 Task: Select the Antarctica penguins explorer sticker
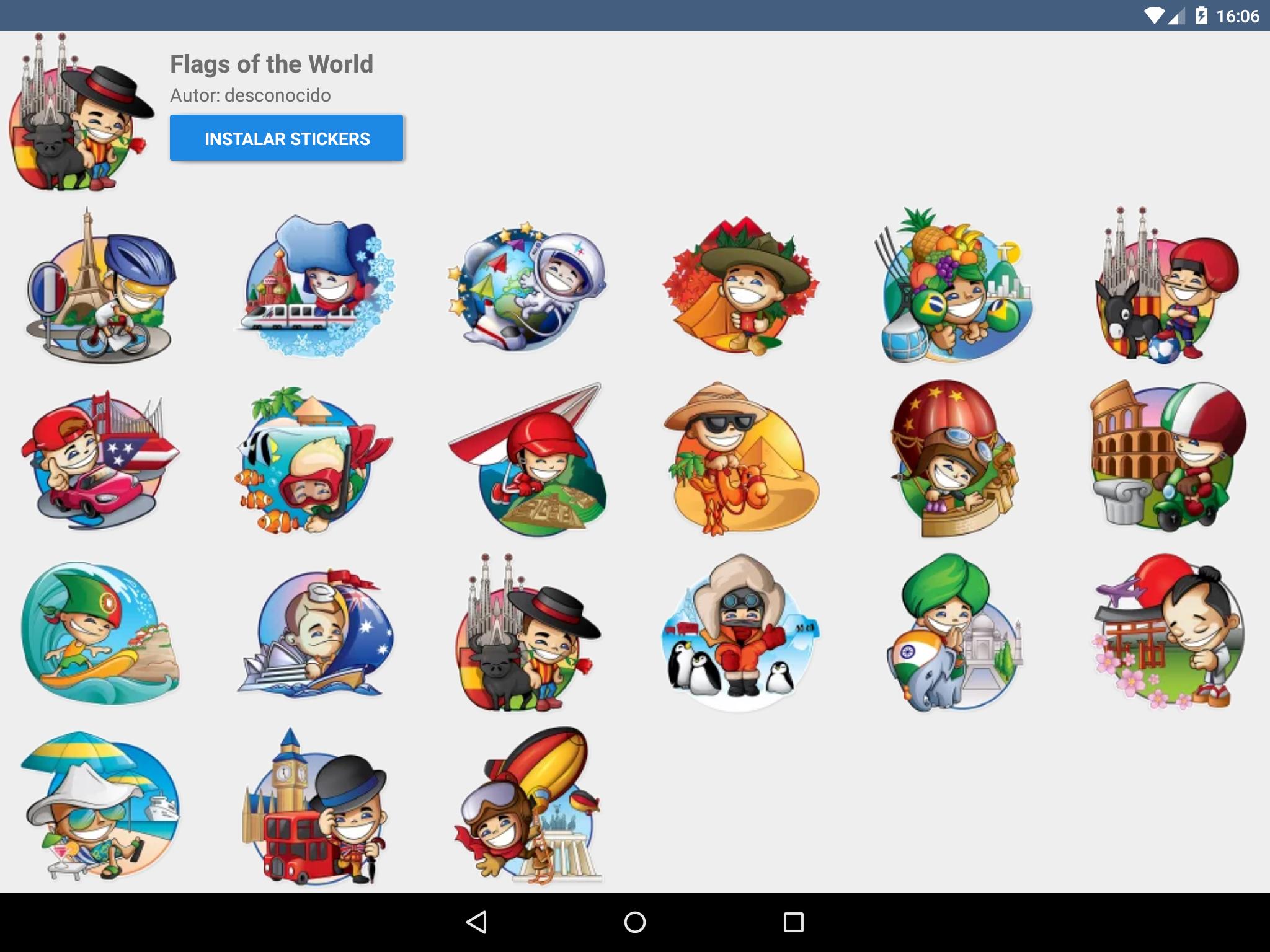pyautogui.click(x=740, y=632)
